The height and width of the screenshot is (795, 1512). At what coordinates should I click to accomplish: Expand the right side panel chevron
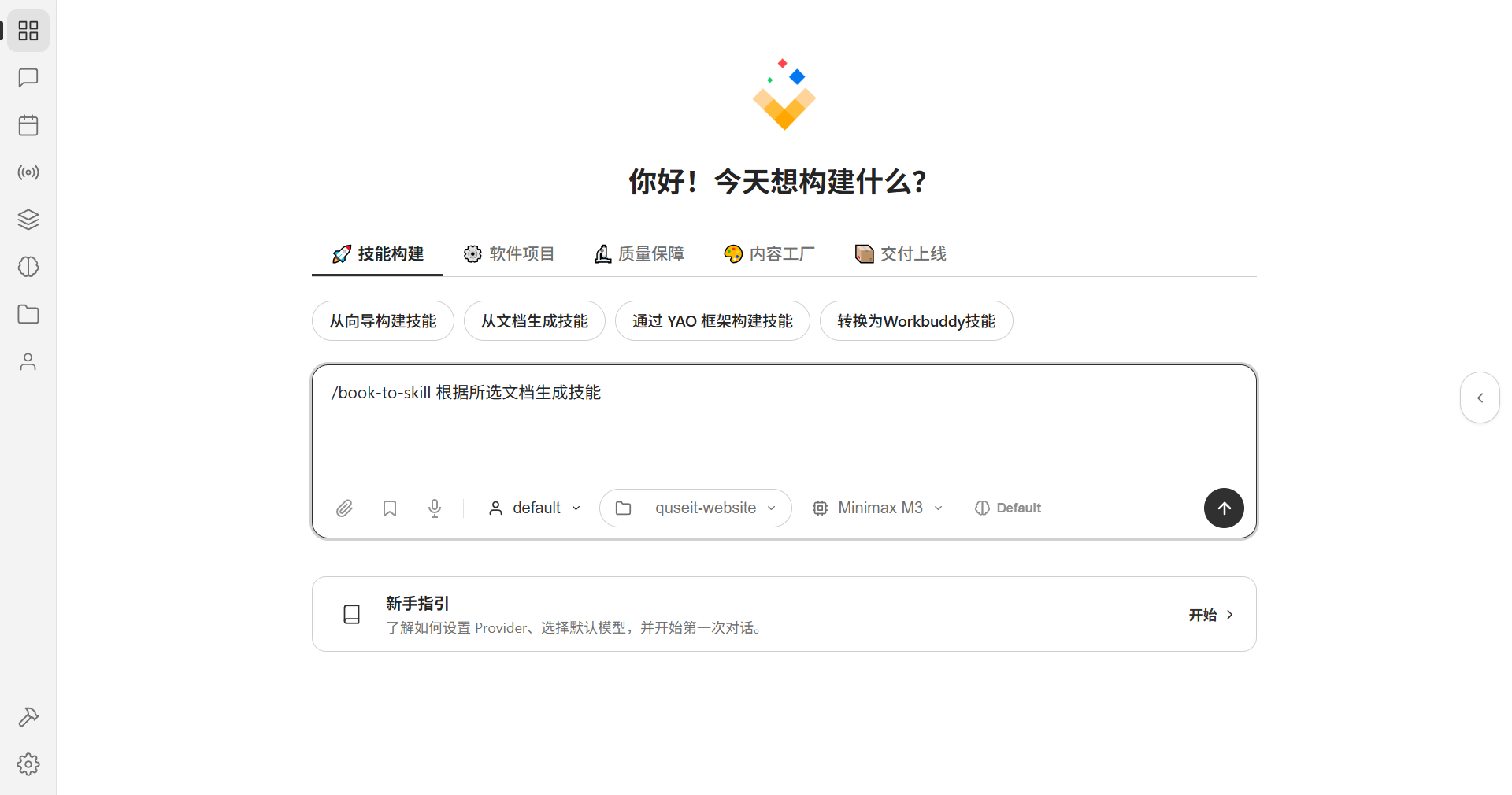[x=1480, y=397]
